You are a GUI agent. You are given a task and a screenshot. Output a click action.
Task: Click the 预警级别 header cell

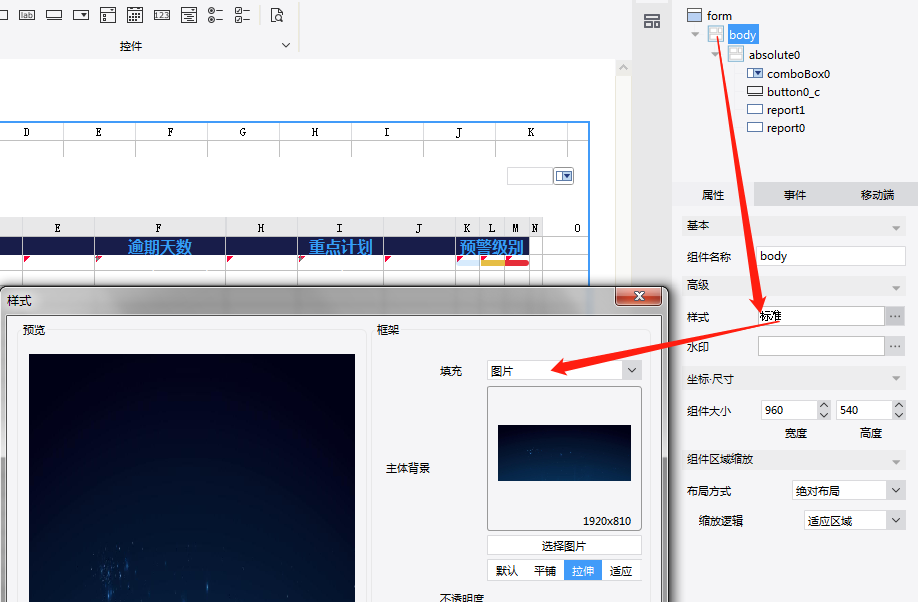(492, 246)
